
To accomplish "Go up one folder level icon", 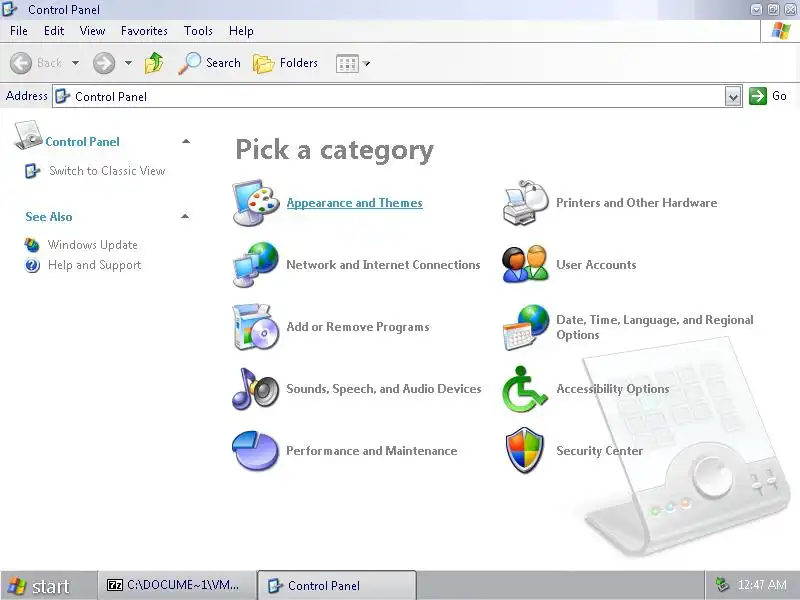I will tap(154, 63).
